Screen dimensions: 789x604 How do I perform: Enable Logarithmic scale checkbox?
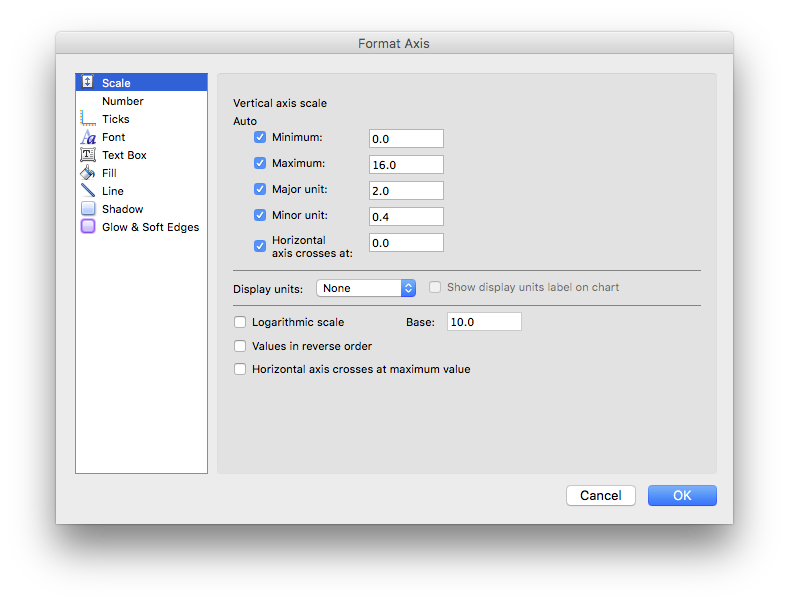(x=240, y=322)
